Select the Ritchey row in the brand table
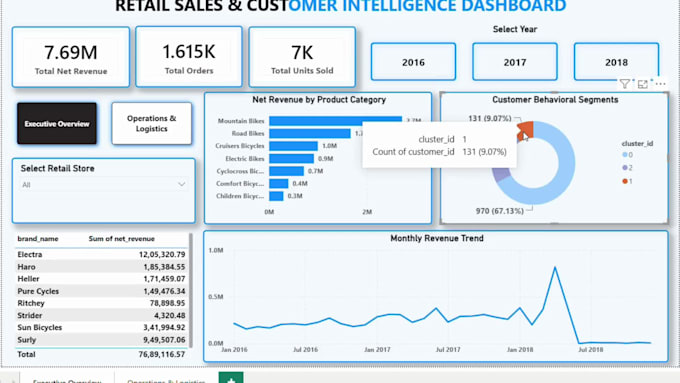Screen dimensions: 680x383 tap(101, 303)
